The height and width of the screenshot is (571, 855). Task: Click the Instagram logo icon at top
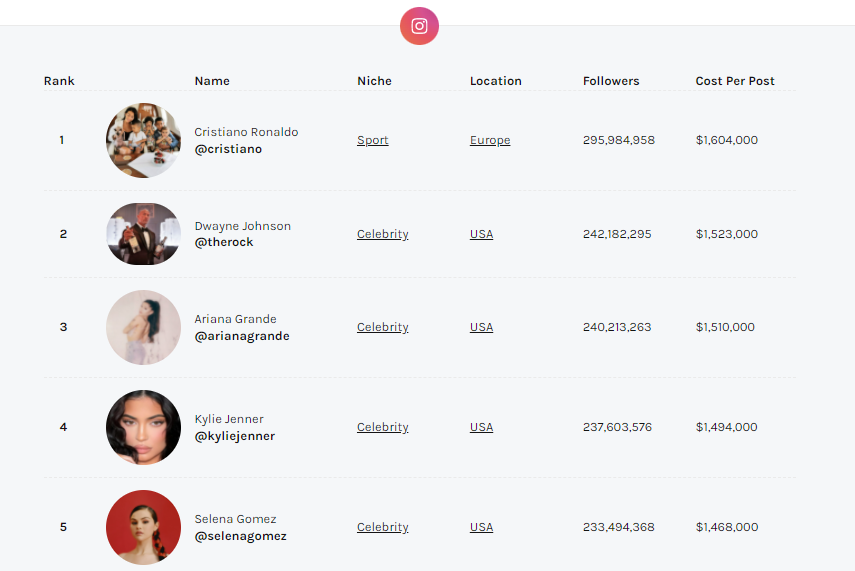pos(419,26)
